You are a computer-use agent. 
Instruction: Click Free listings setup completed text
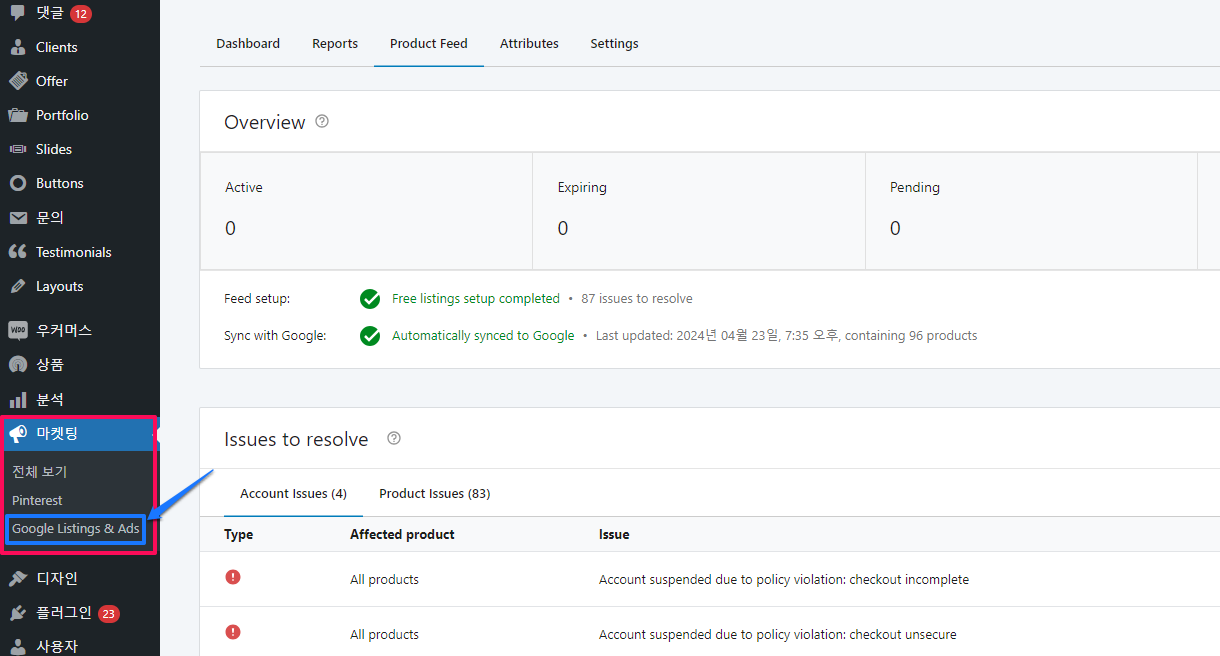(x=476, y=299)
